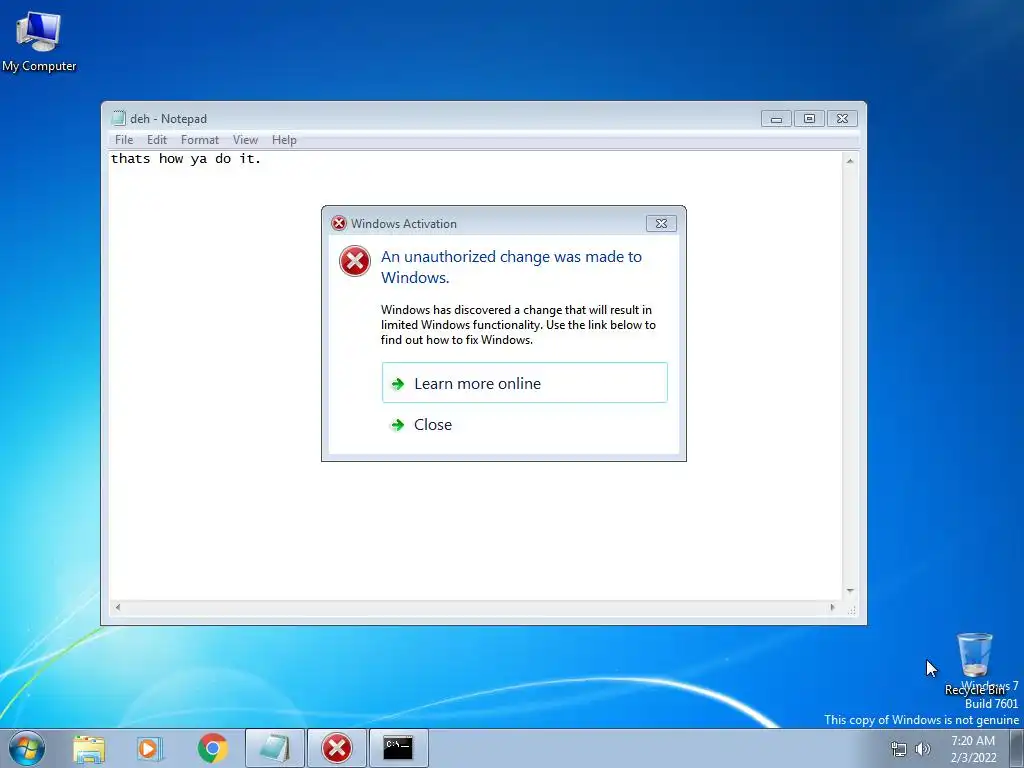Image resolution: width=1024 pixels, height=768 pixels.
Task: Open the Recycle Bin desktop icon
Action: (975, 664)
